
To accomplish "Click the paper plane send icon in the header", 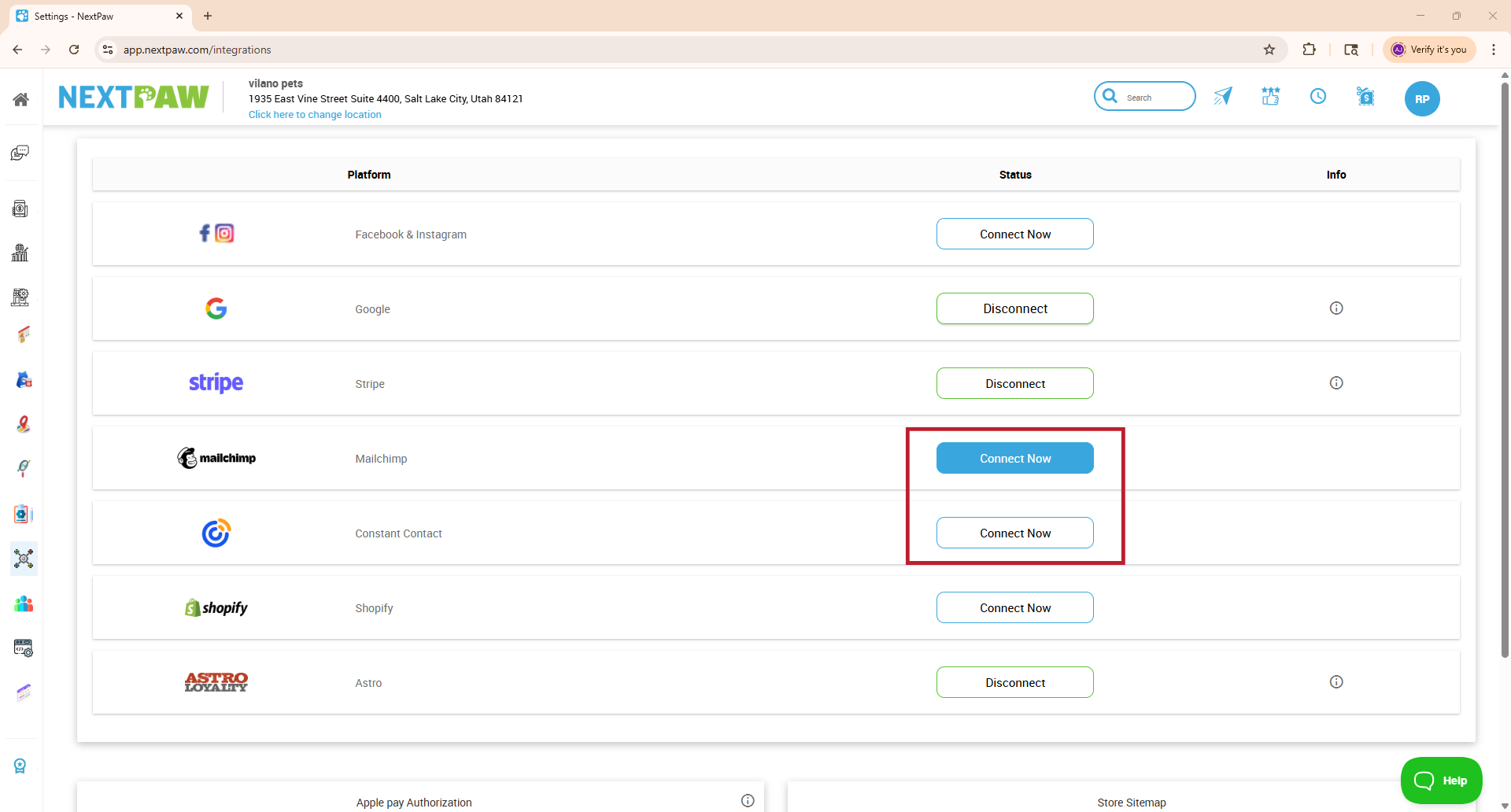I will (x=1223, y=96).
